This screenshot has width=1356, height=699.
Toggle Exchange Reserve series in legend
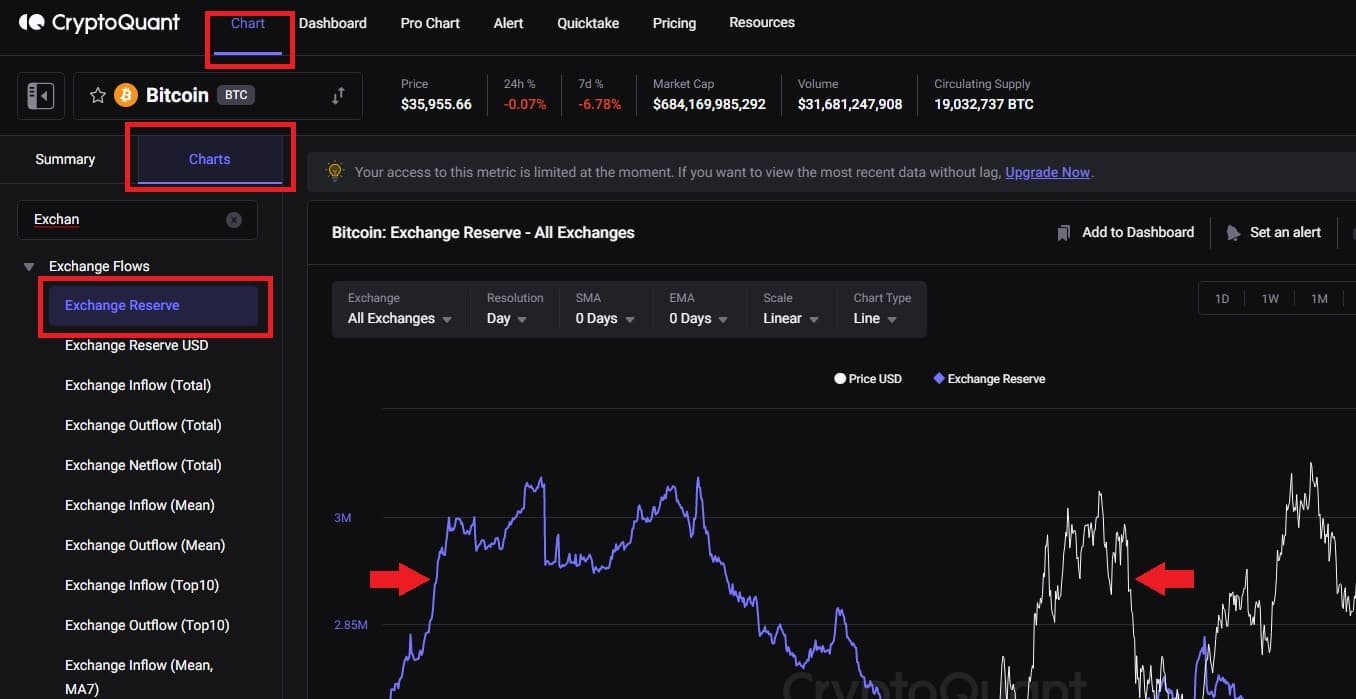click(989, 379)
